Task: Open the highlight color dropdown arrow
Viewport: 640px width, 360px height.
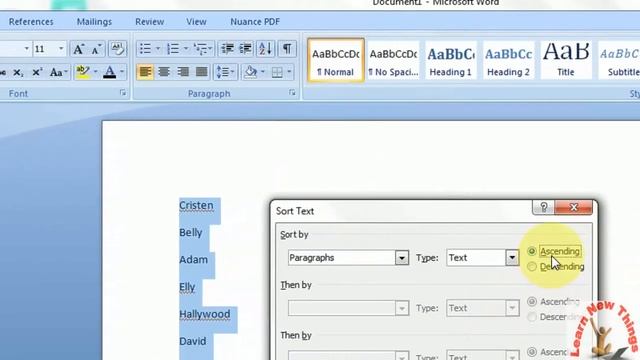Action: point(96,72)
